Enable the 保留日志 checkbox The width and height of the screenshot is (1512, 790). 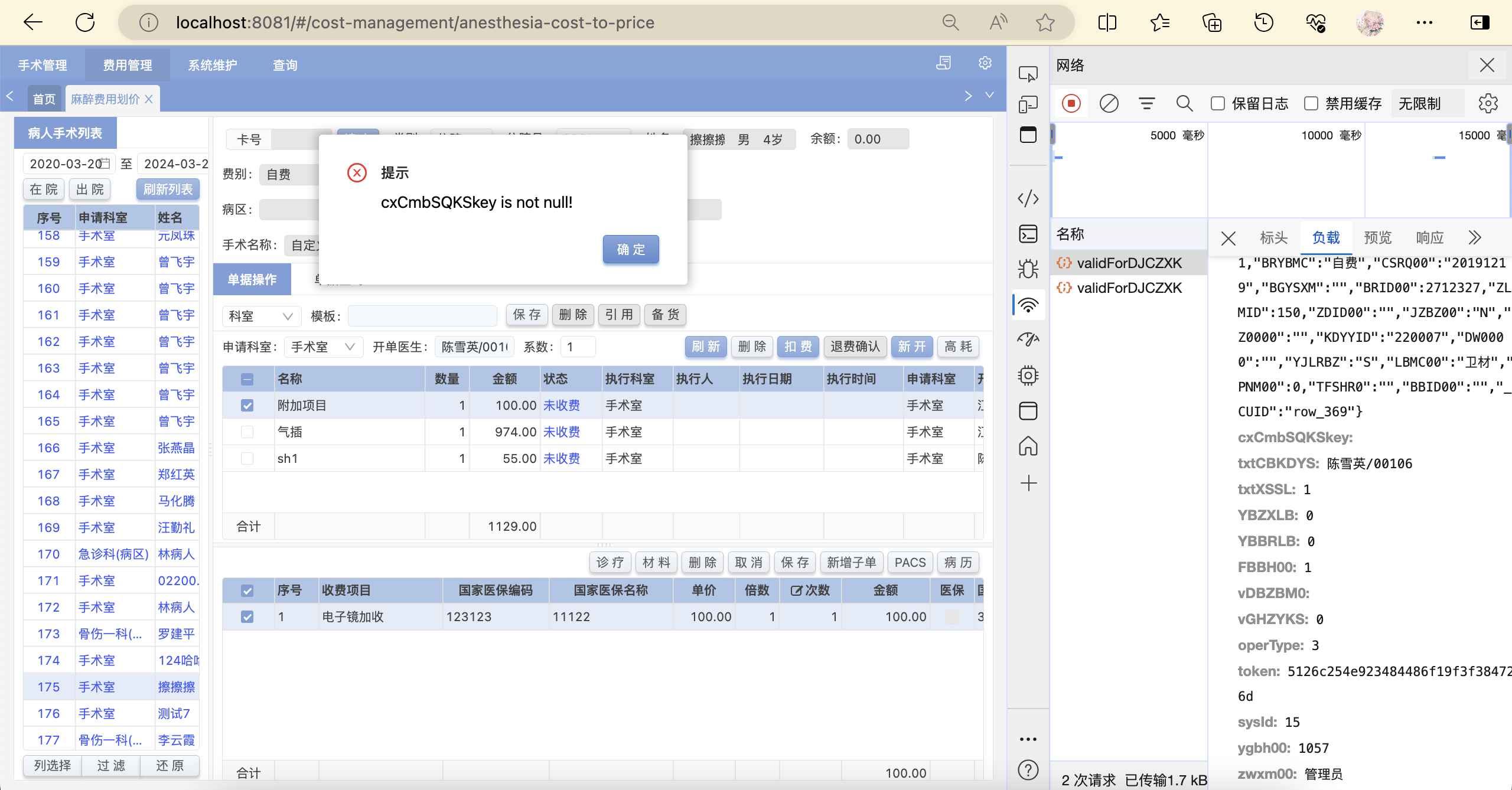coord(1218,103)
